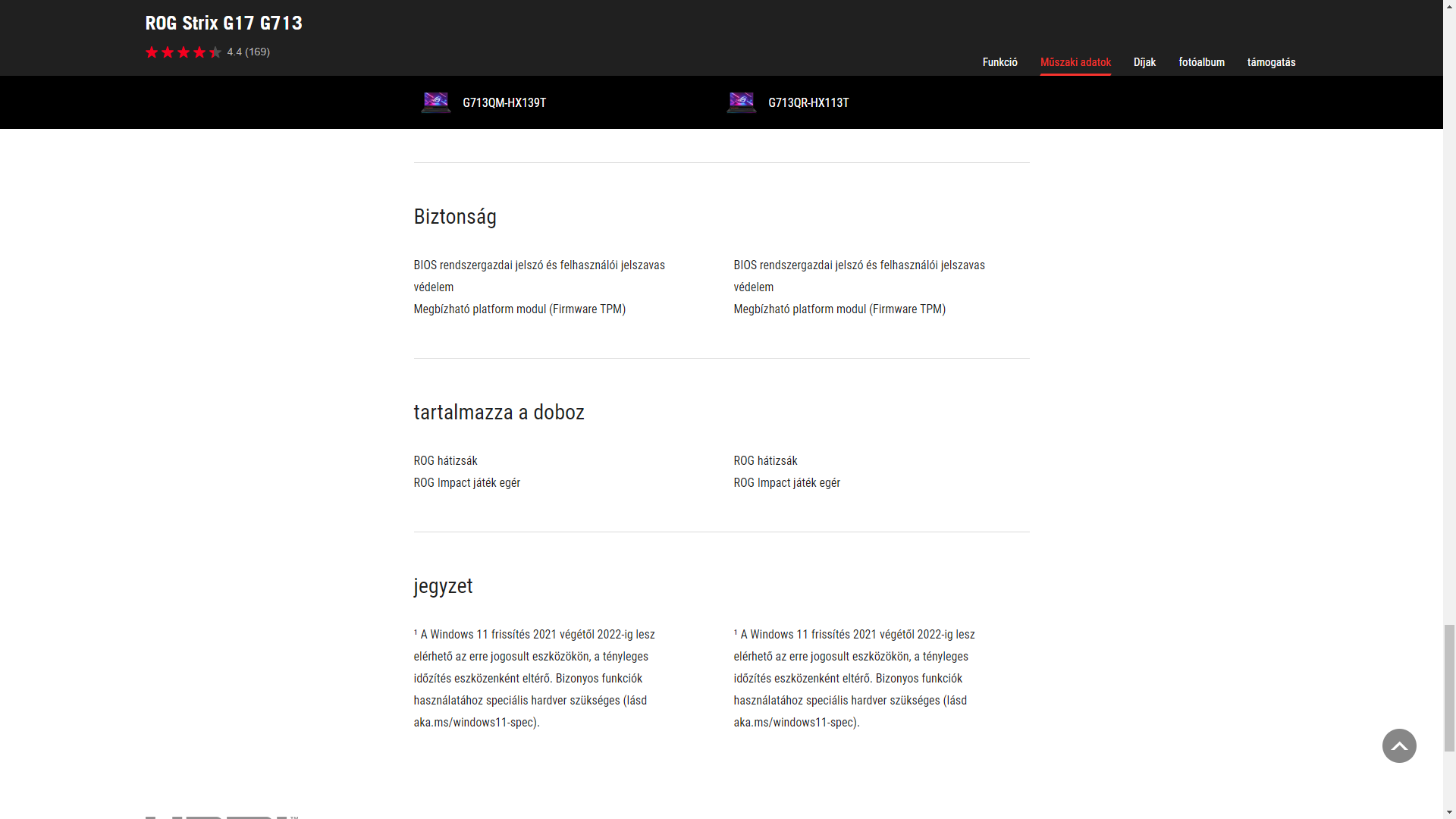The image size is (1456, 819).
Task: Click right column BIOS rendszergazdai jelszó text
Action: (x=859, y=276)
